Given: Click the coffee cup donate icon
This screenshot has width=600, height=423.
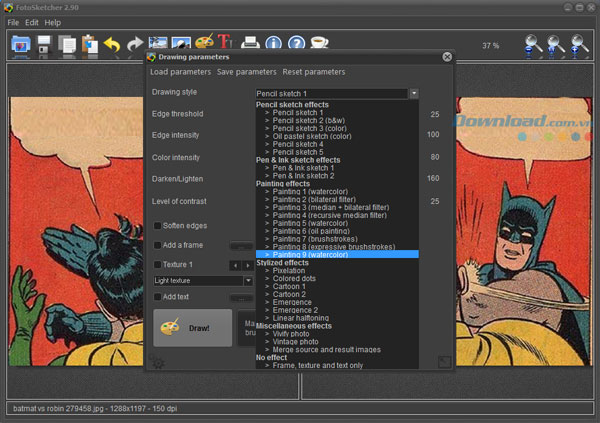Looking at the screenshot, I should click(x=319, y=42).
